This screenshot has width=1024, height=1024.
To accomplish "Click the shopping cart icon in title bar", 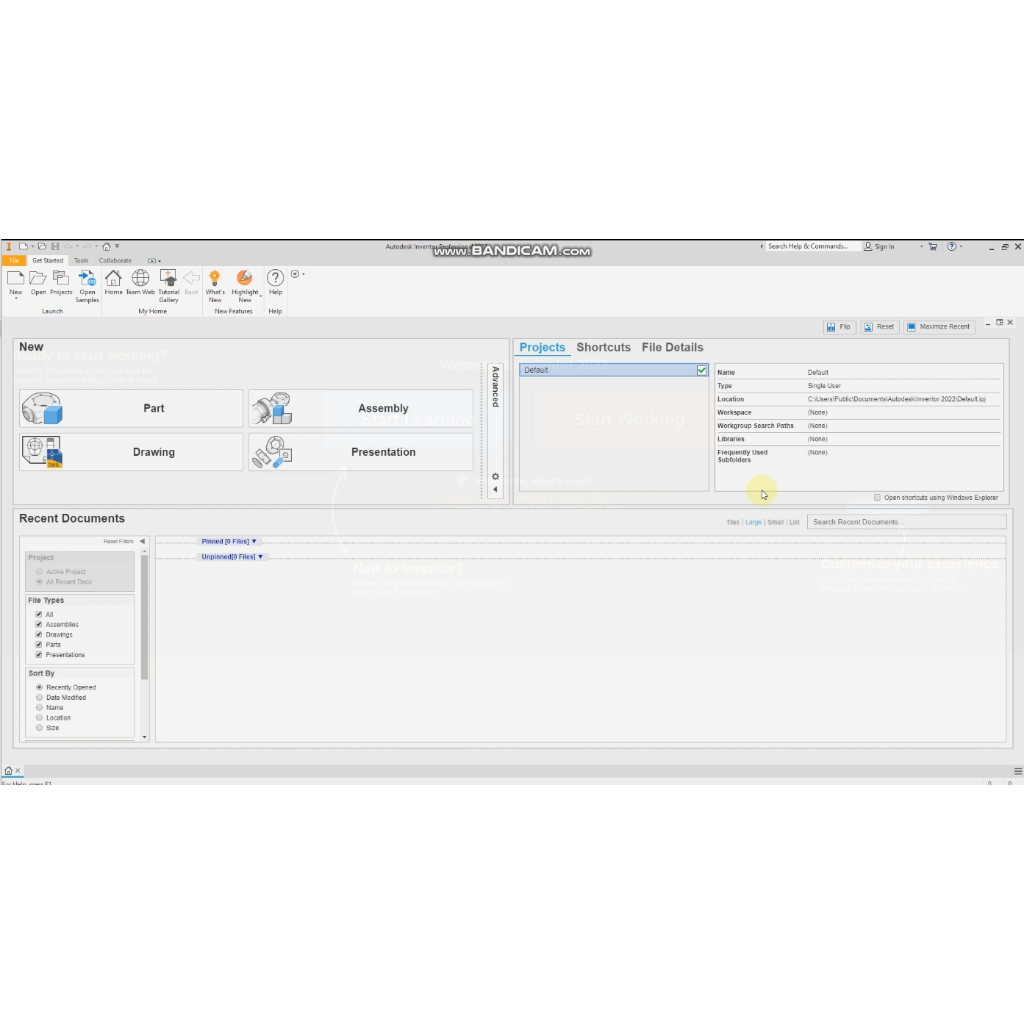I will click(933, 247).
